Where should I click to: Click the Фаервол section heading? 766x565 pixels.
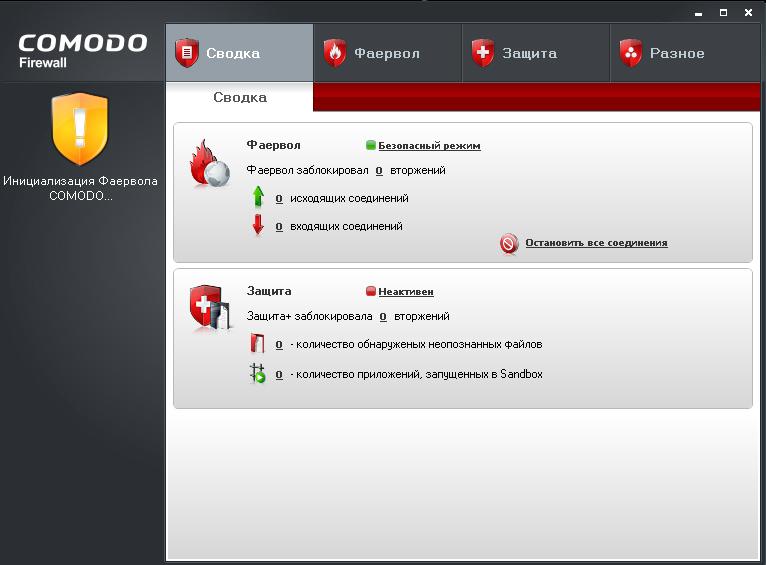274,145
